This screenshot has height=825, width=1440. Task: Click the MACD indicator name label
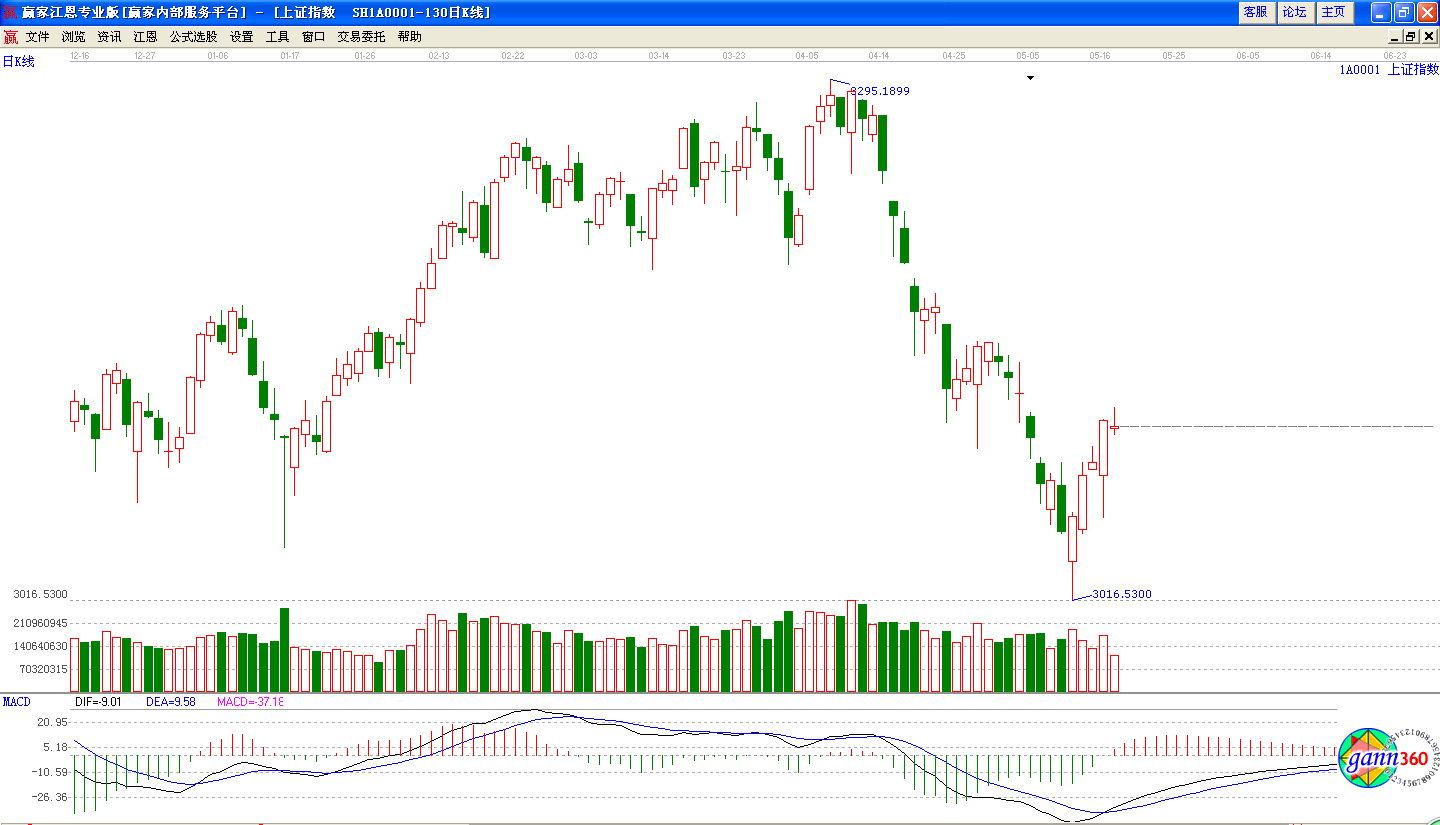(x=16, y=702)
